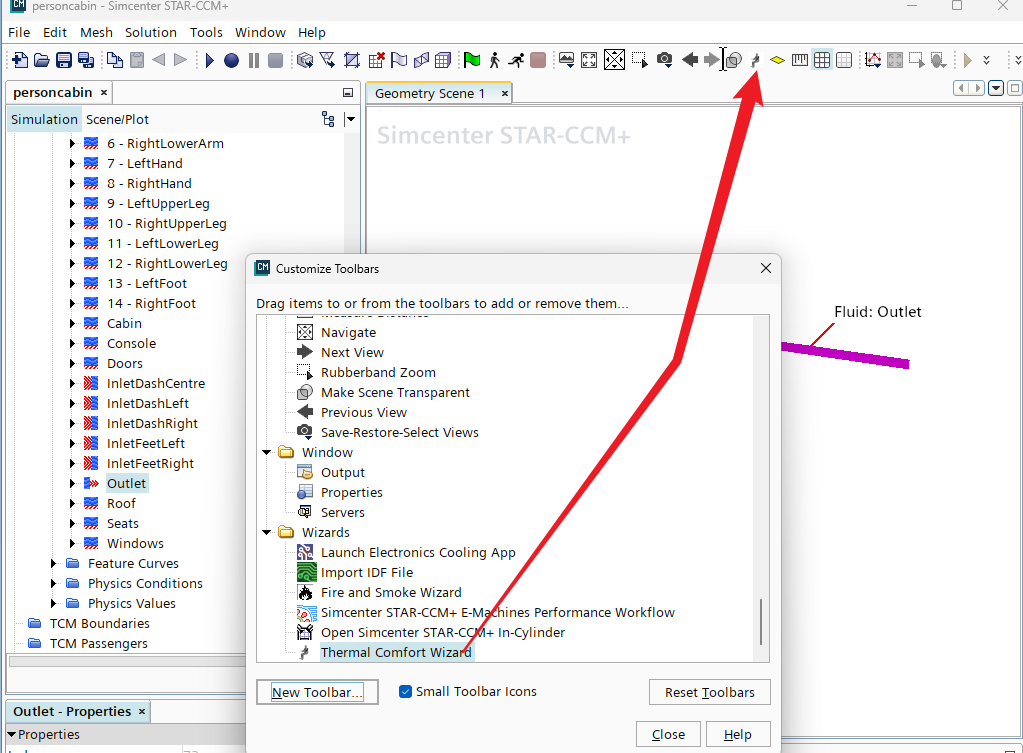Collapse the Properties section triangle
1023x753 pixels.
coord(11,734)
